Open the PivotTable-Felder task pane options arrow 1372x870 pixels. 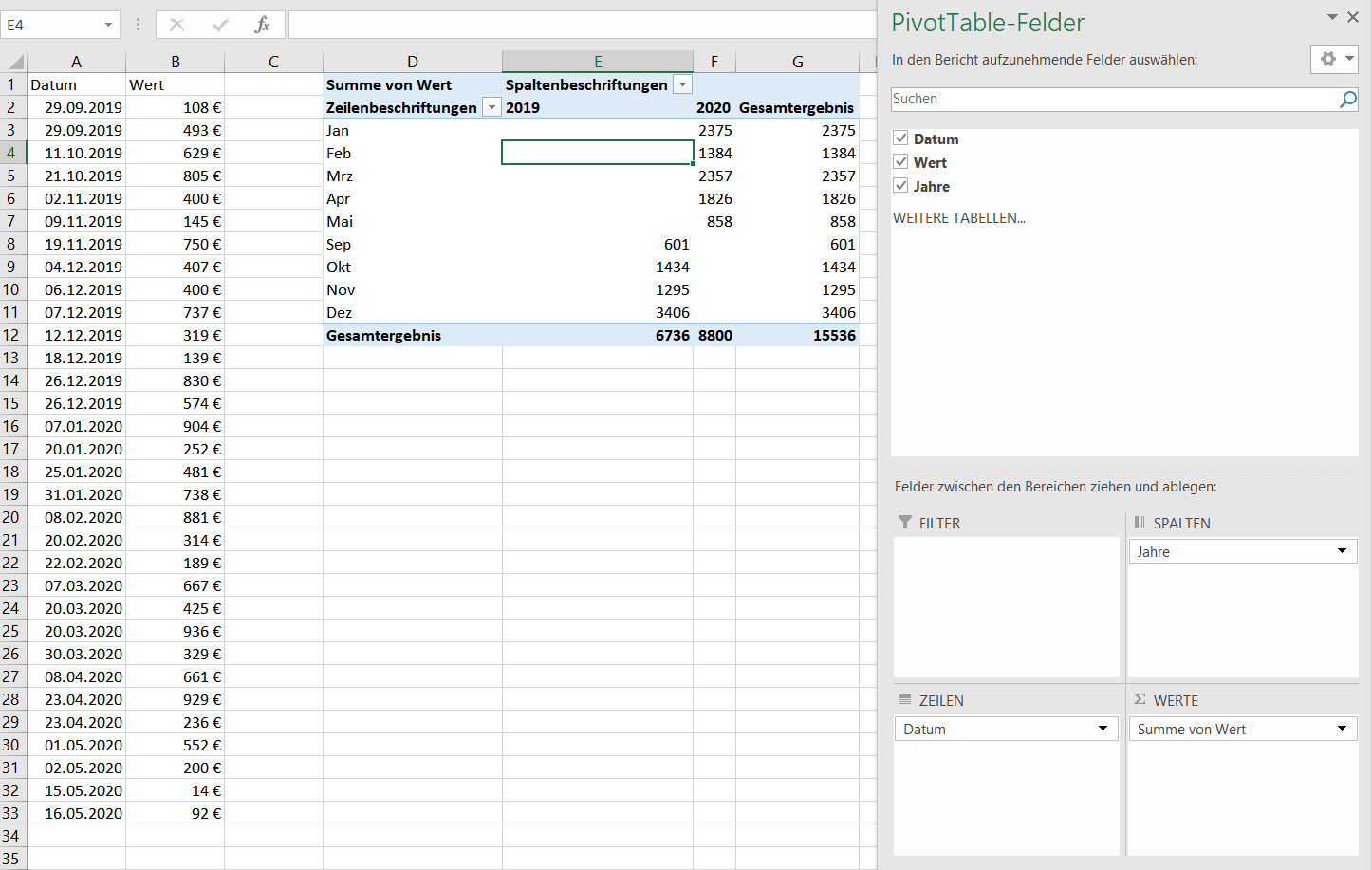[x=1332, y=17]
